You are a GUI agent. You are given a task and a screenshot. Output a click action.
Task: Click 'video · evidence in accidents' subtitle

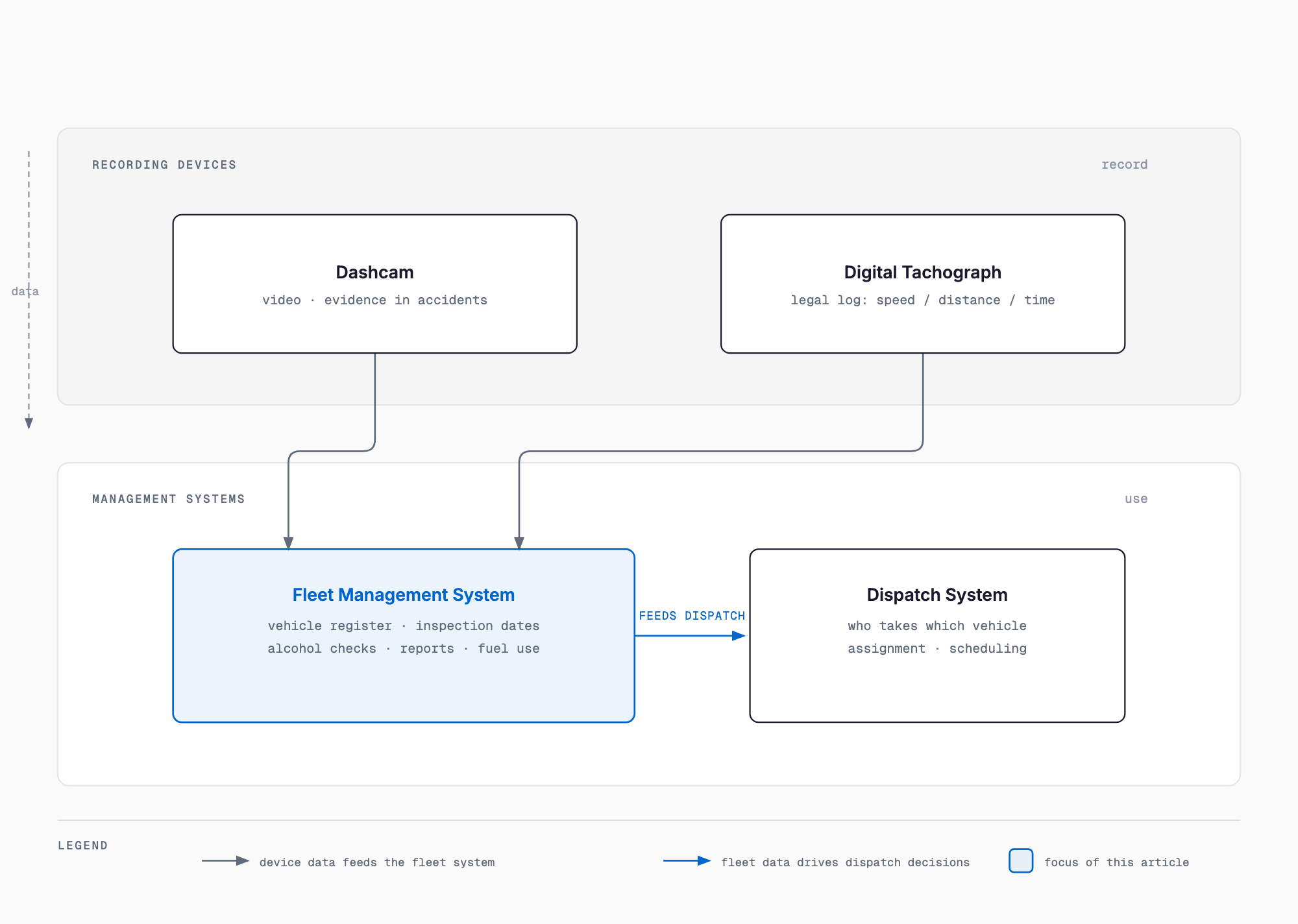374,300
